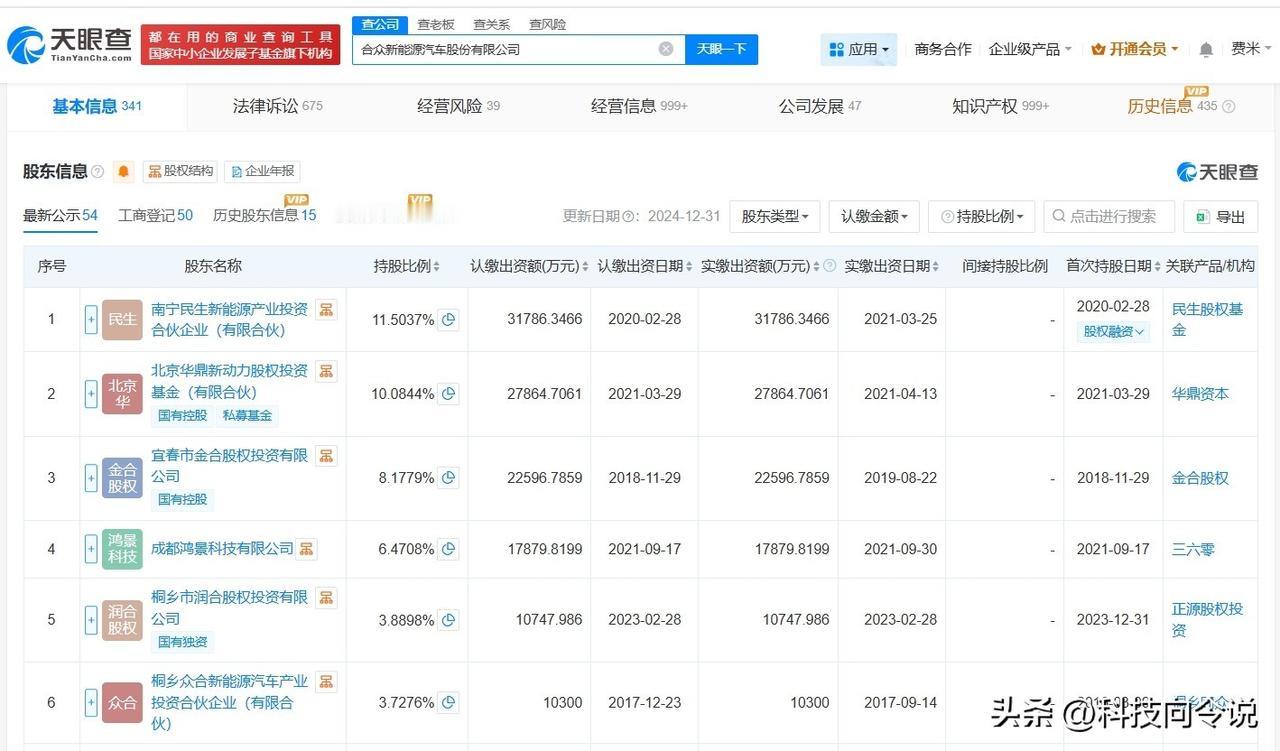1280x751 pixels.
Task: Click the help icon next to 更新日期
Action: [x=629, y=217]
